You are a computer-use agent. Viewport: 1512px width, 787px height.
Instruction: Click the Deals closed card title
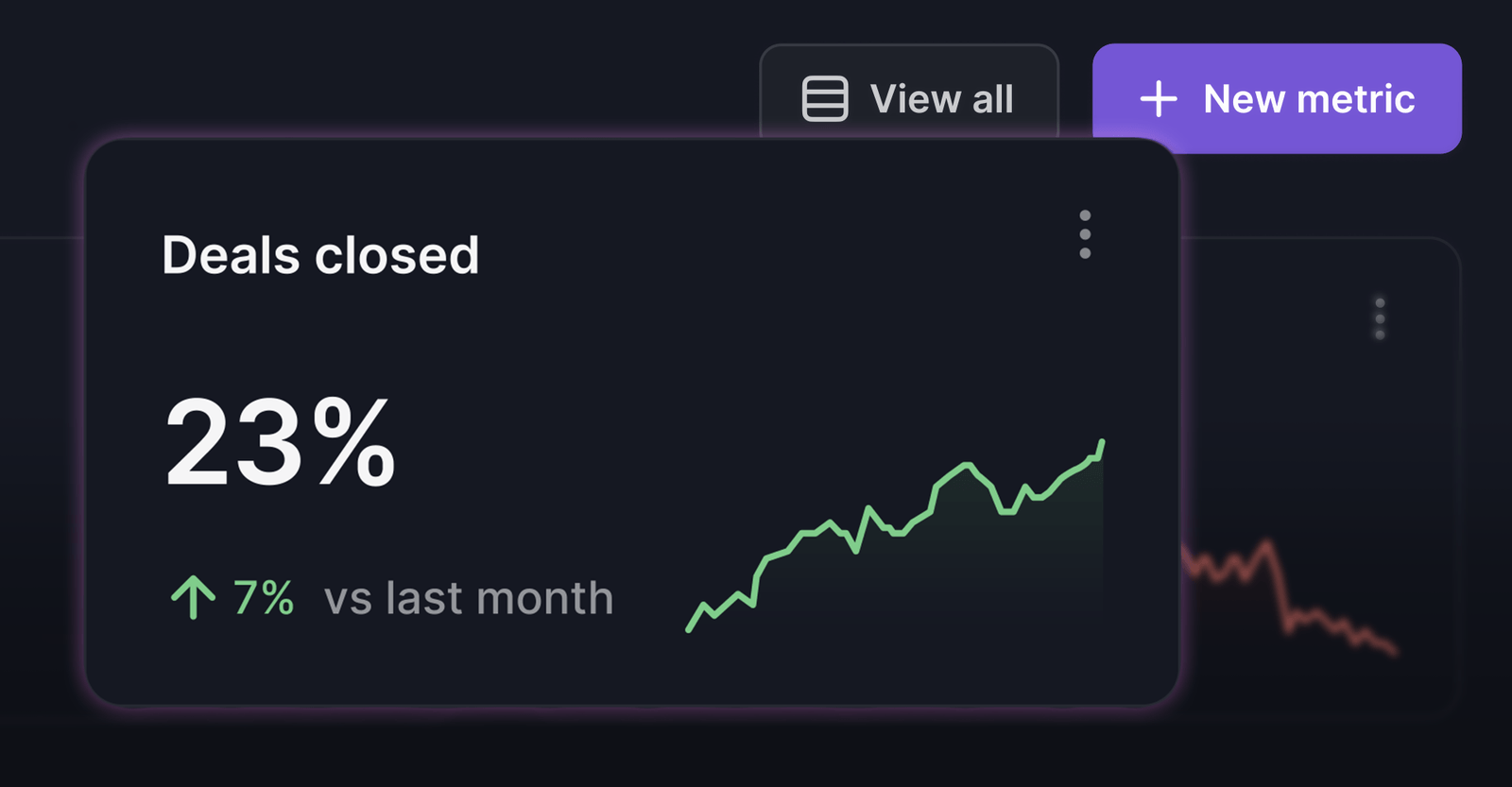pos(320,255)
